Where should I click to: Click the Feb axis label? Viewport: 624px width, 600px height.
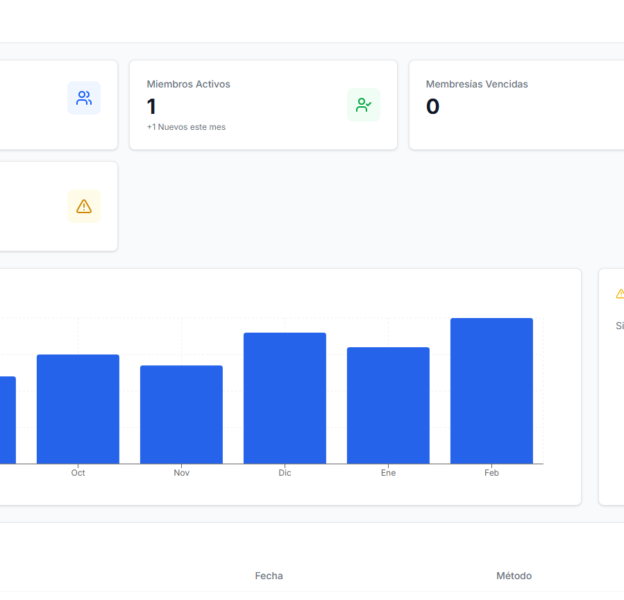(x=491, y=472)
